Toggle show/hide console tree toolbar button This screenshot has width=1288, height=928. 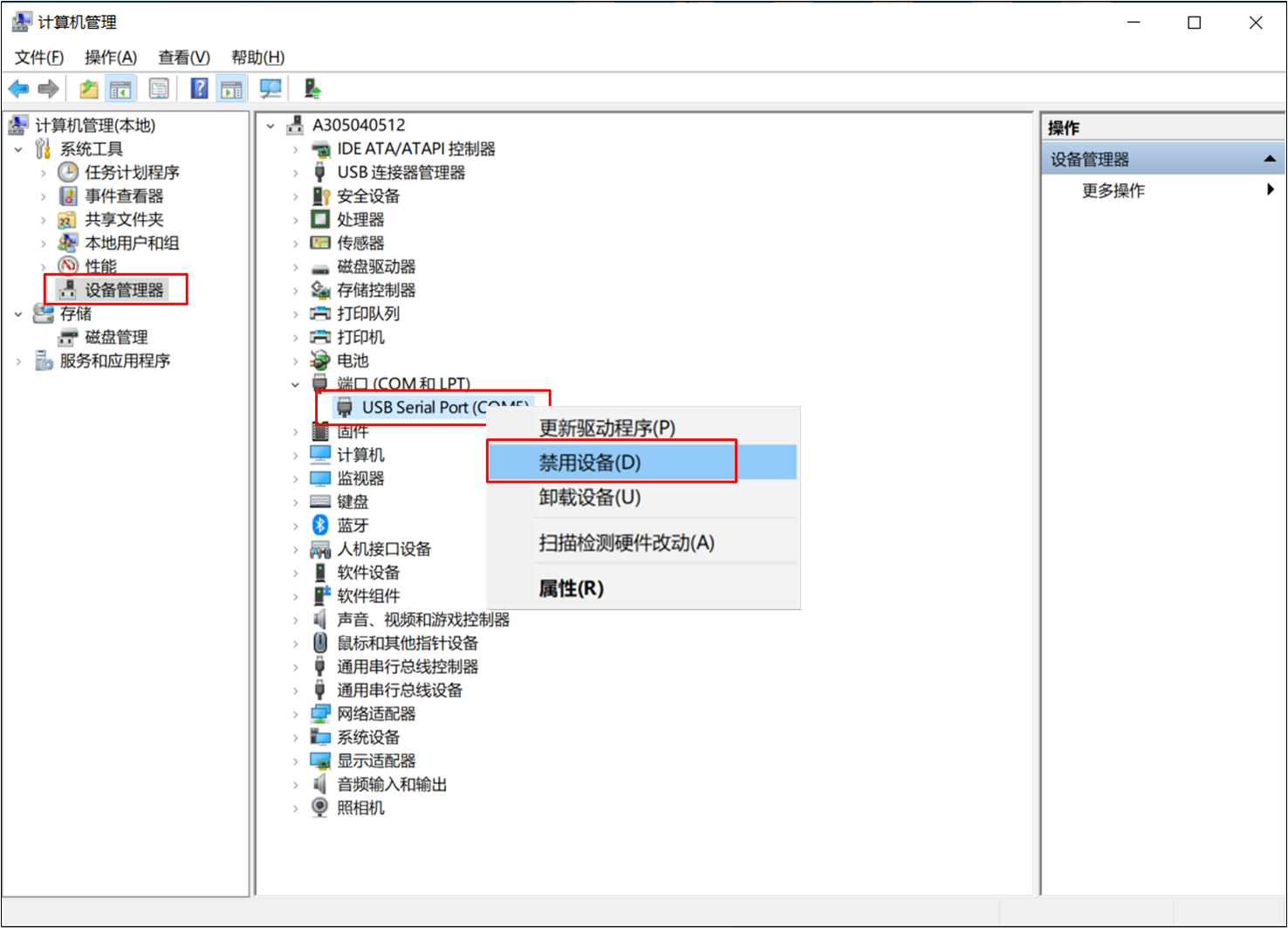[x=120, y=89]
